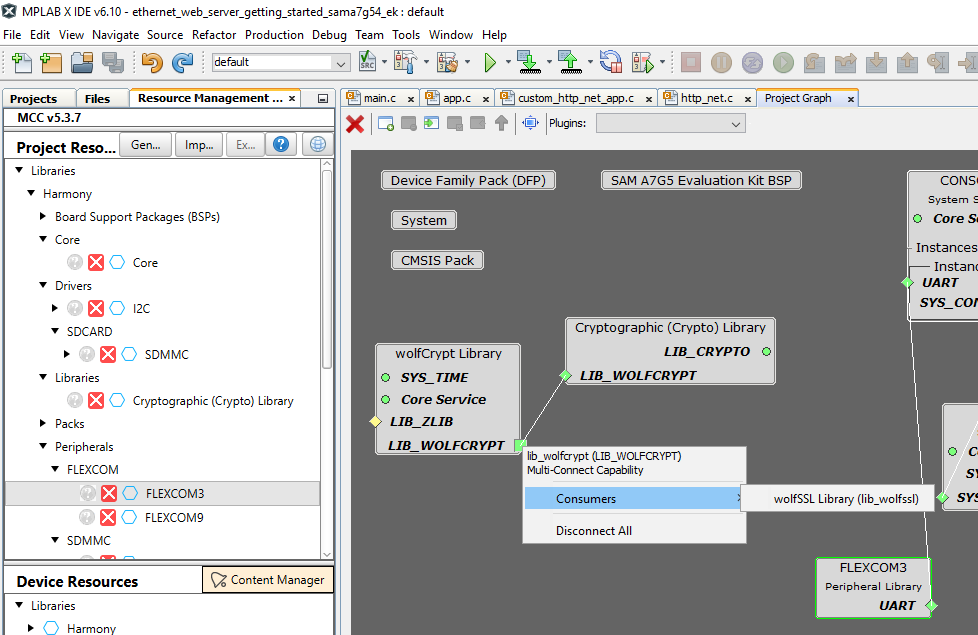The width and height of the screenshot is (978, 635).
Task: Remove FLEXCOM3 using its red X icon
Action: 109,493
